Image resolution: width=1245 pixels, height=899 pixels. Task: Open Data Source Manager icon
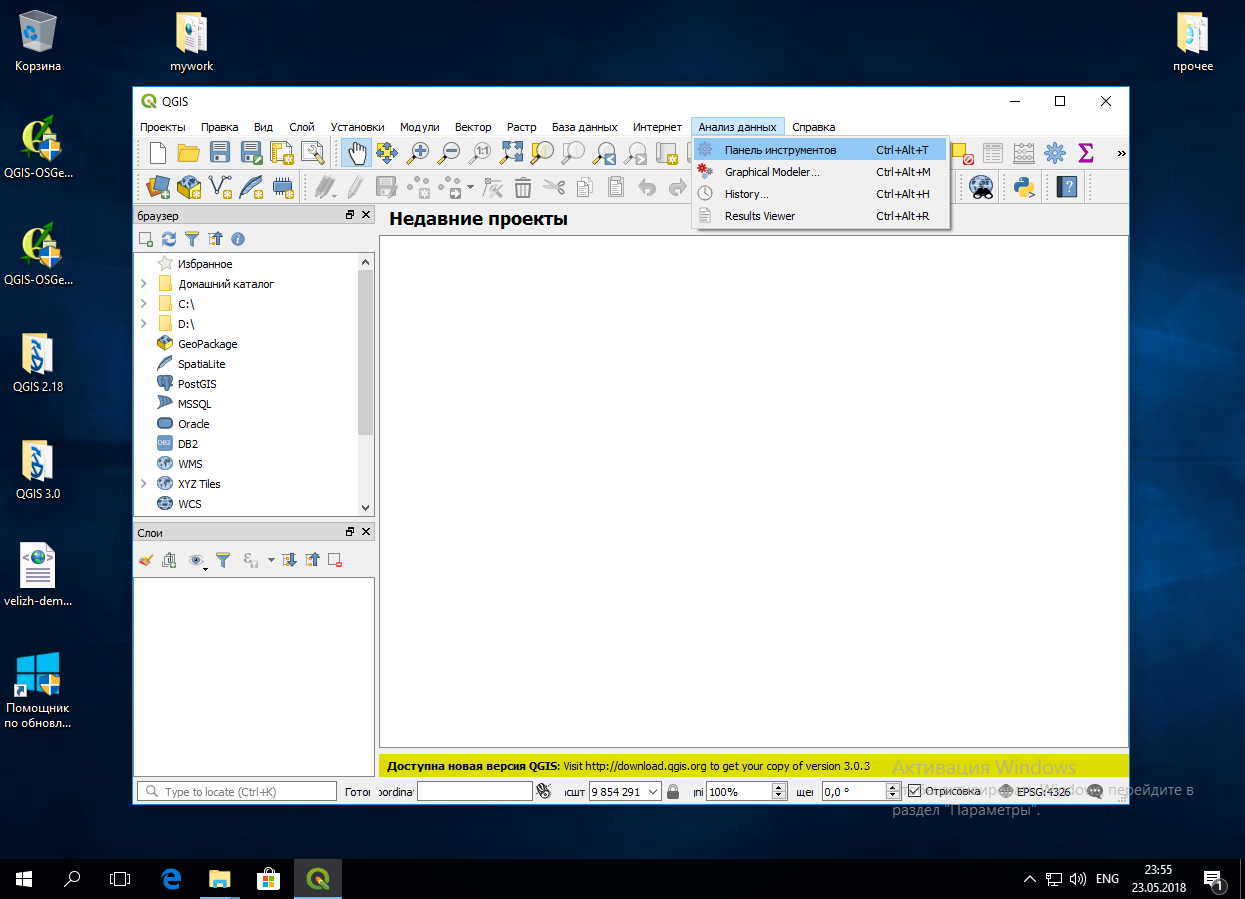(158, 187)
